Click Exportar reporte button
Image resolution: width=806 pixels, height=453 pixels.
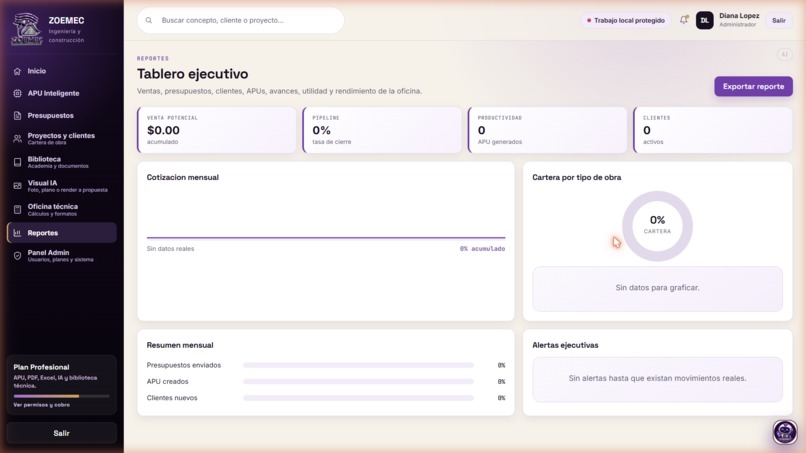(x=753, y=86)
